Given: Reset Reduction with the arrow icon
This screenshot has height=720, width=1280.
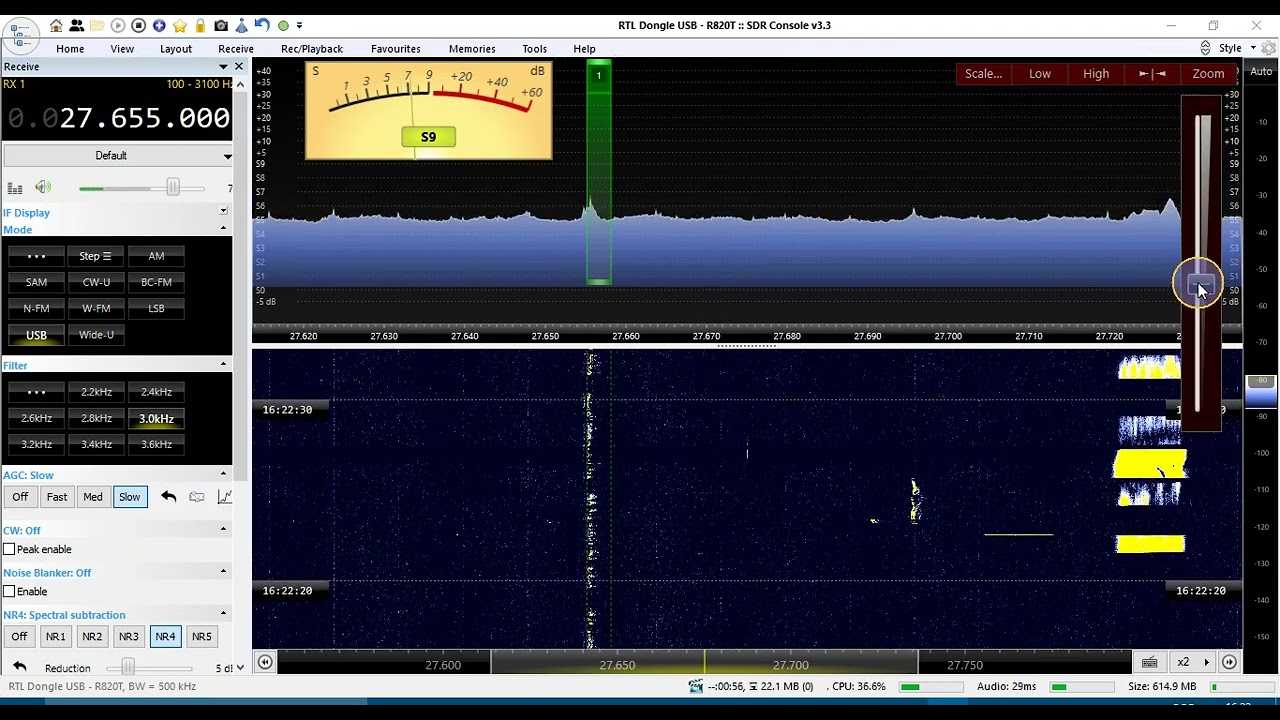Looking at the screenshot, I should [x=19, y=667].
